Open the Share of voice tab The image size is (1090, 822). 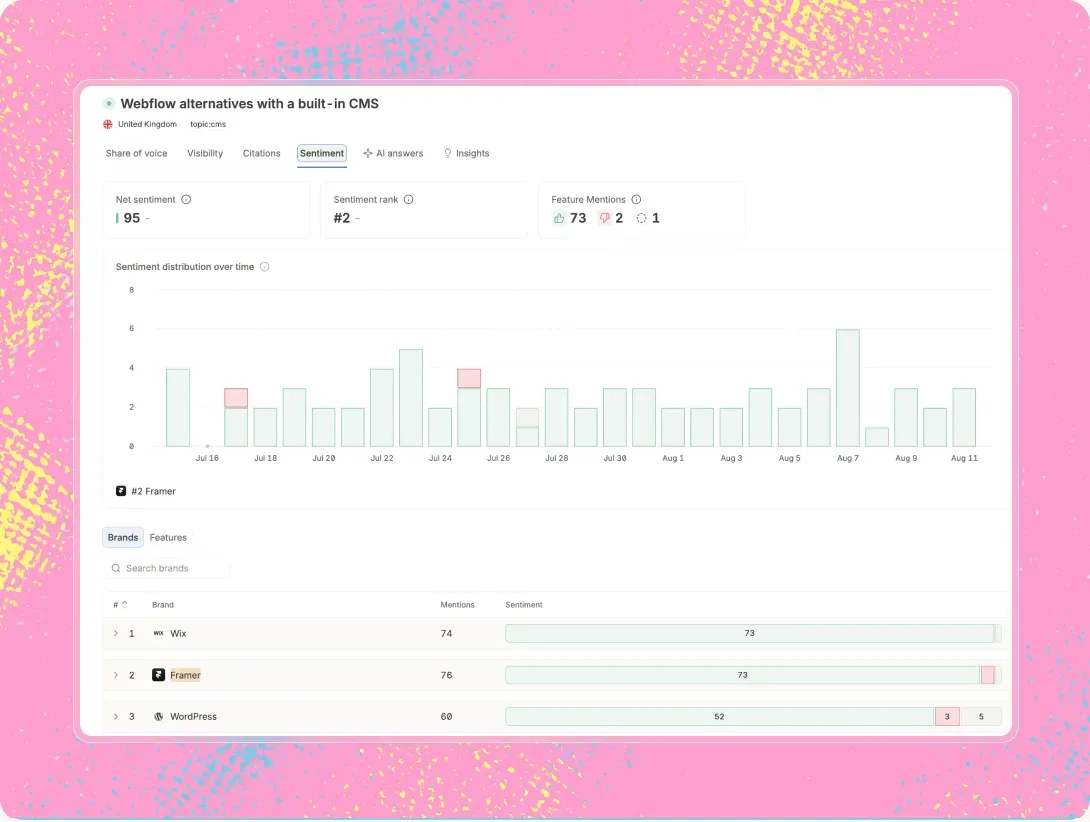[136, 154]
